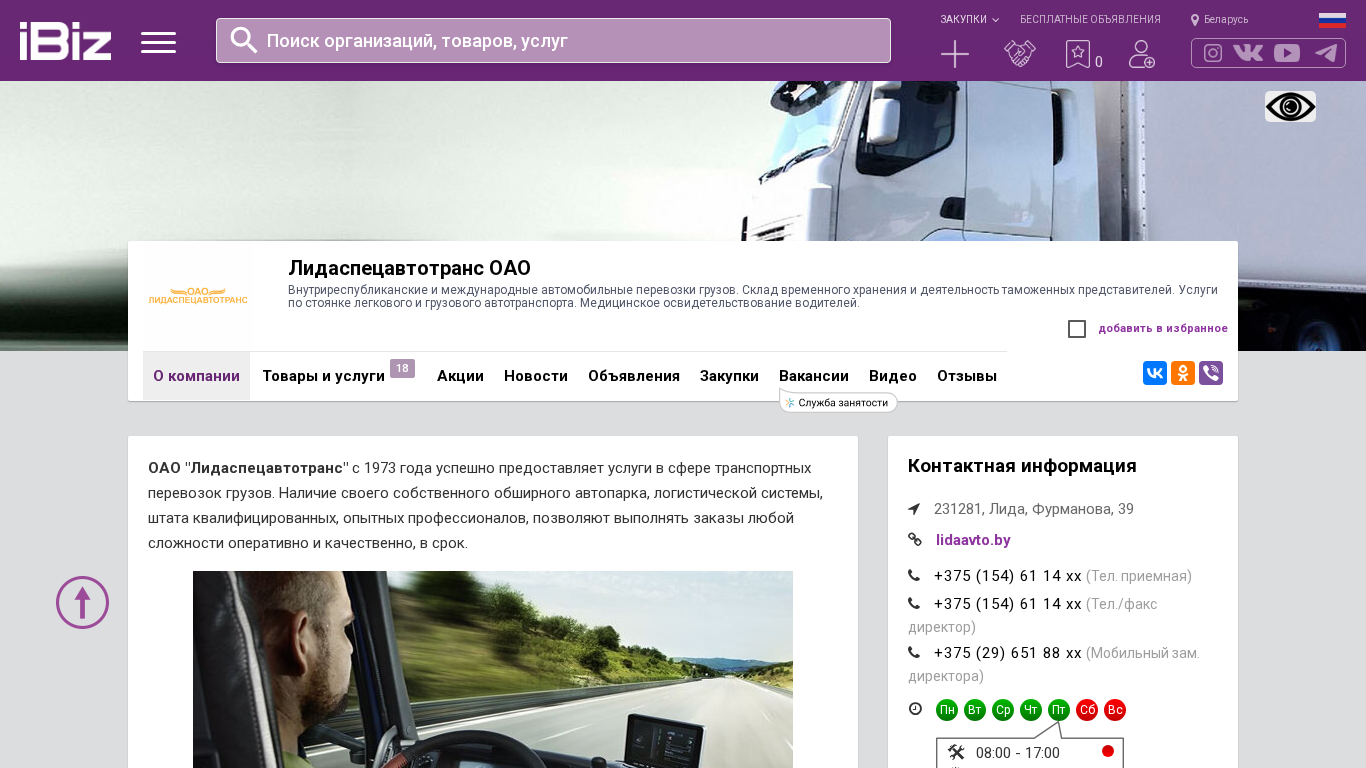Switch to the Новости tab

coord(536,376)
